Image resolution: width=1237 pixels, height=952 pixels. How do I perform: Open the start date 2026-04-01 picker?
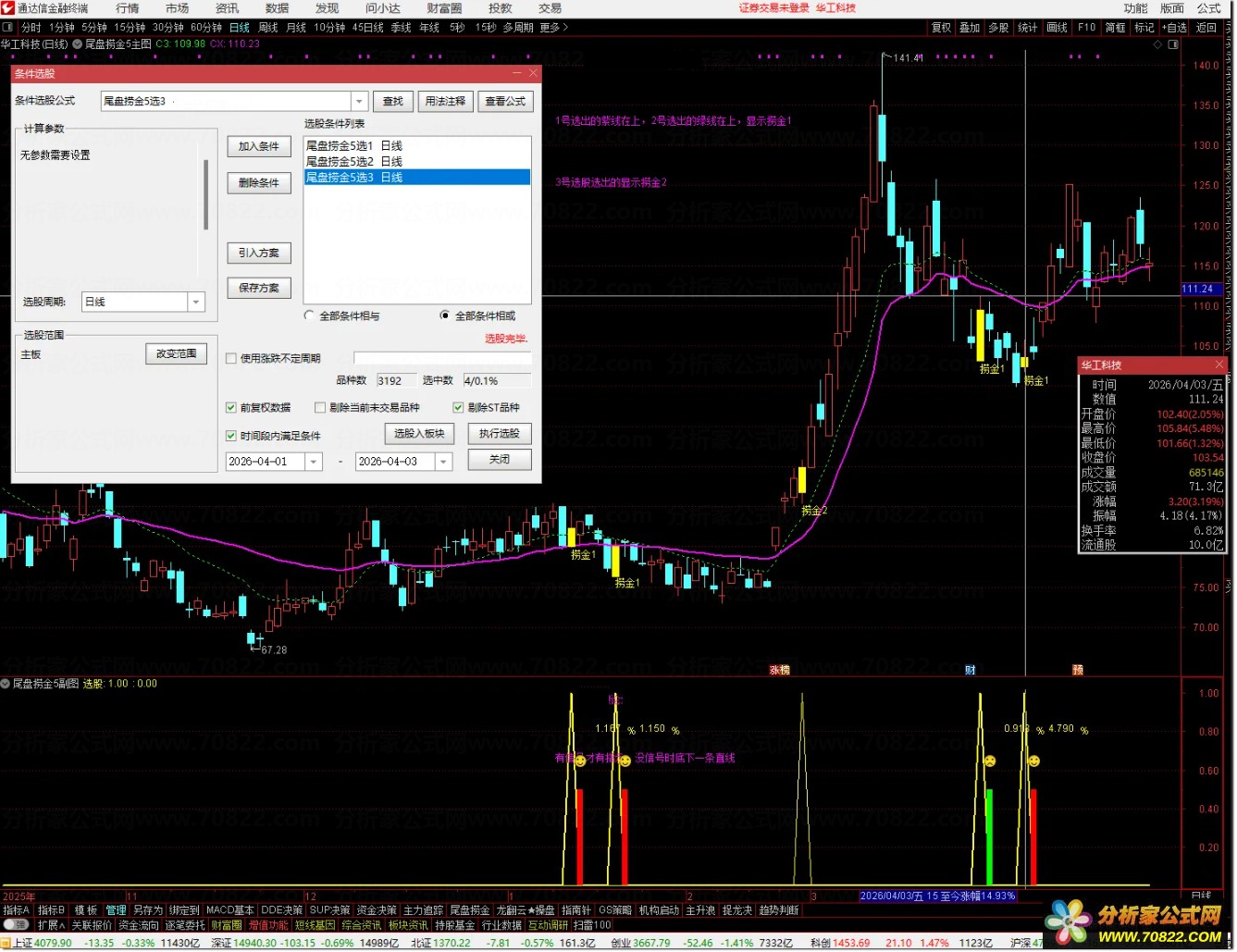[314, 461]
